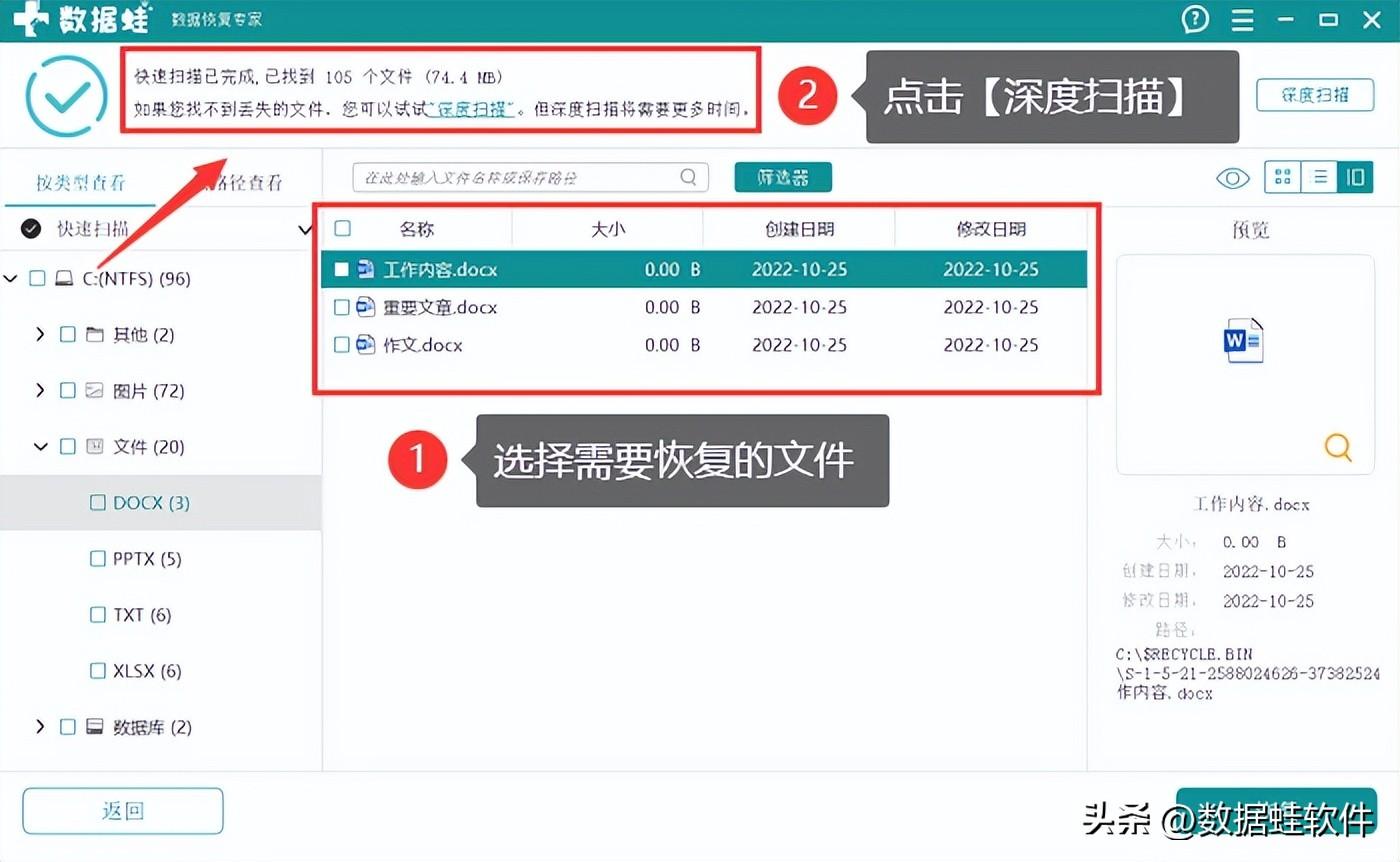Image resolution: width=1400 pixels, height=862 pixels.
Task: Collapse the C:(NTFS) drive tree node
Action: point(11,278)
